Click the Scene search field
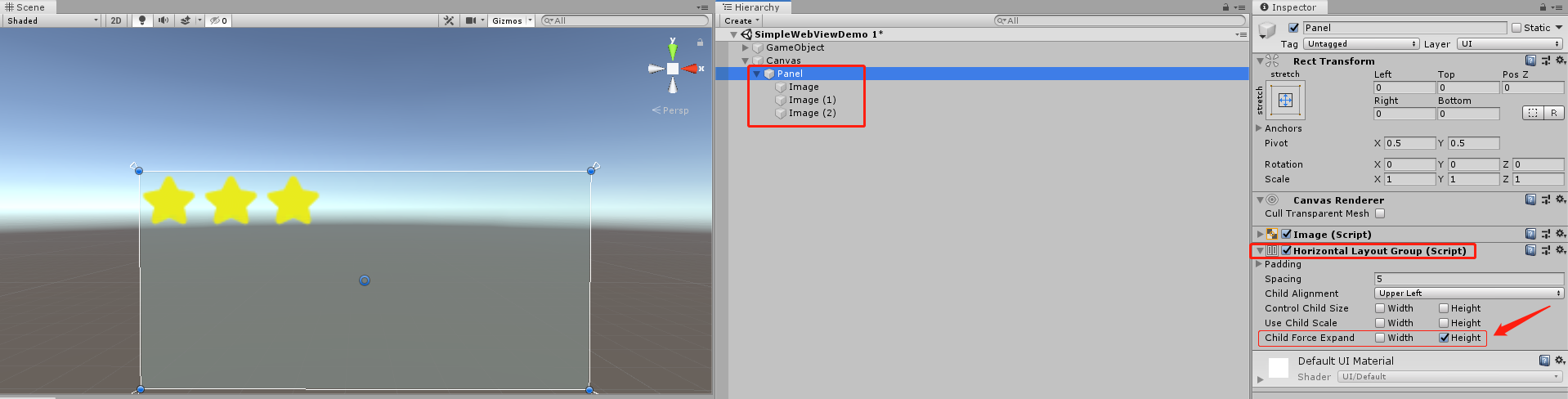The image size is (1568, 399). [x=625, y=20]
